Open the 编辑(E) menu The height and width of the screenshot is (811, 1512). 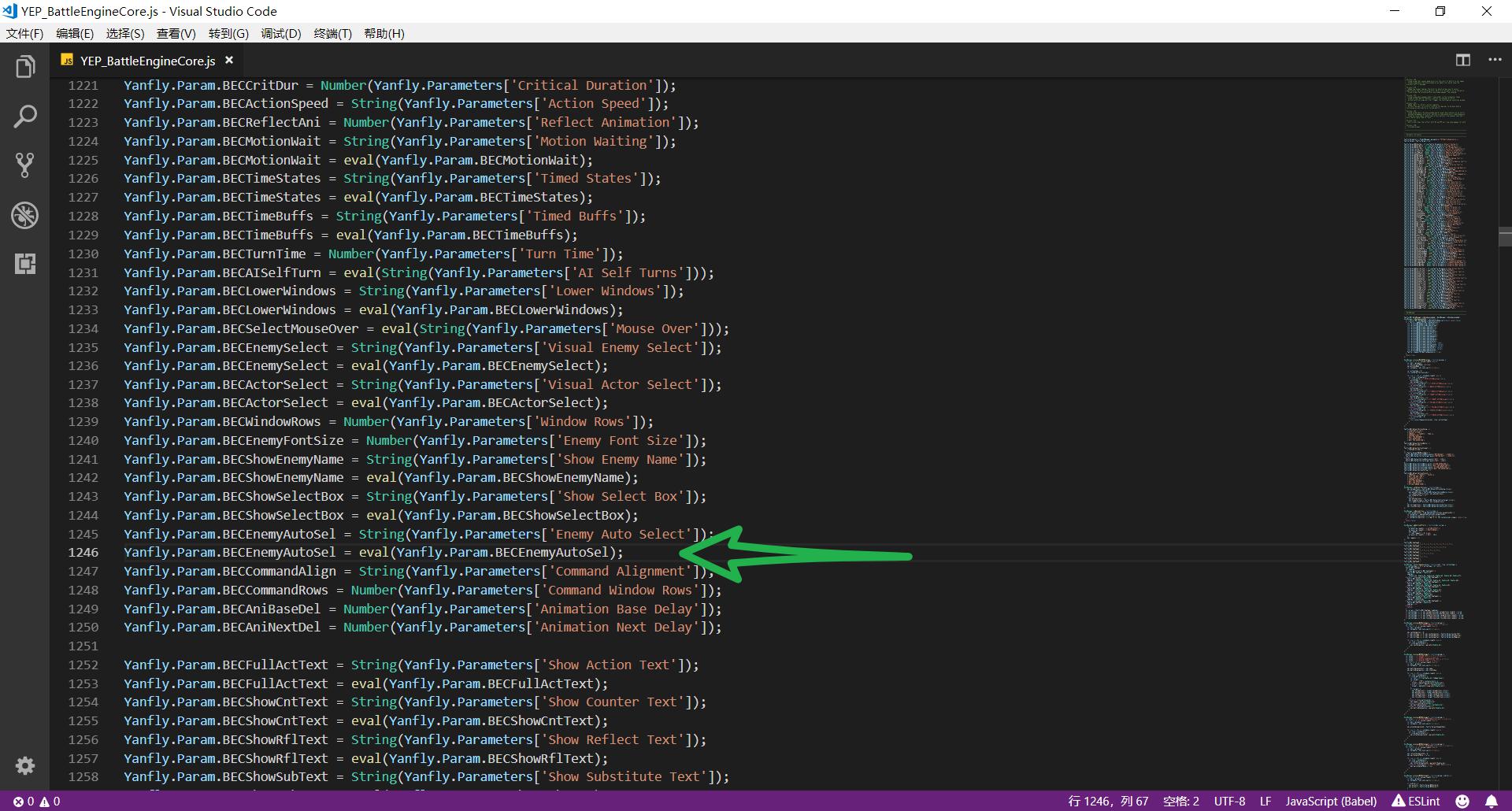[75, 33]
